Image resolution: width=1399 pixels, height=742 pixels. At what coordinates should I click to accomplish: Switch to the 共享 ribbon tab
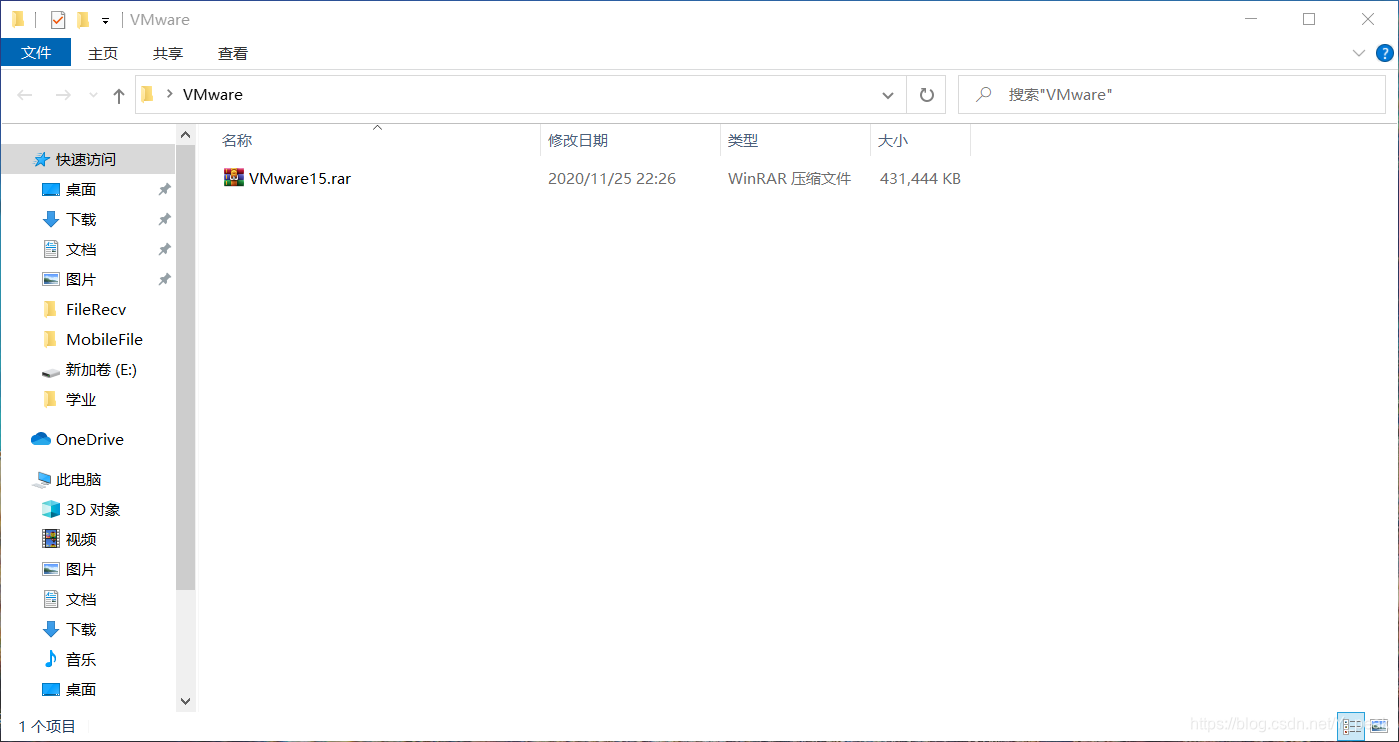click(x=168, y=53)
